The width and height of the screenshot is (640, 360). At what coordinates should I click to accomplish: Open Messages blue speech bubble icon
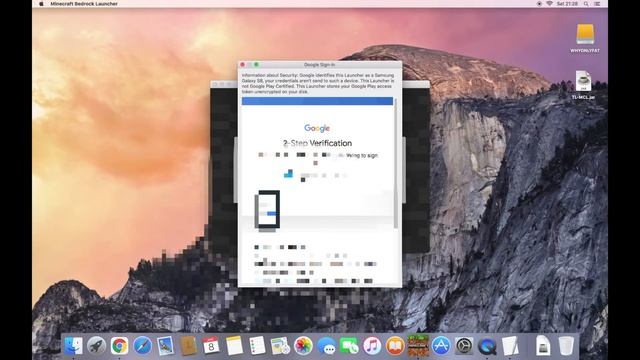point(326,346)
